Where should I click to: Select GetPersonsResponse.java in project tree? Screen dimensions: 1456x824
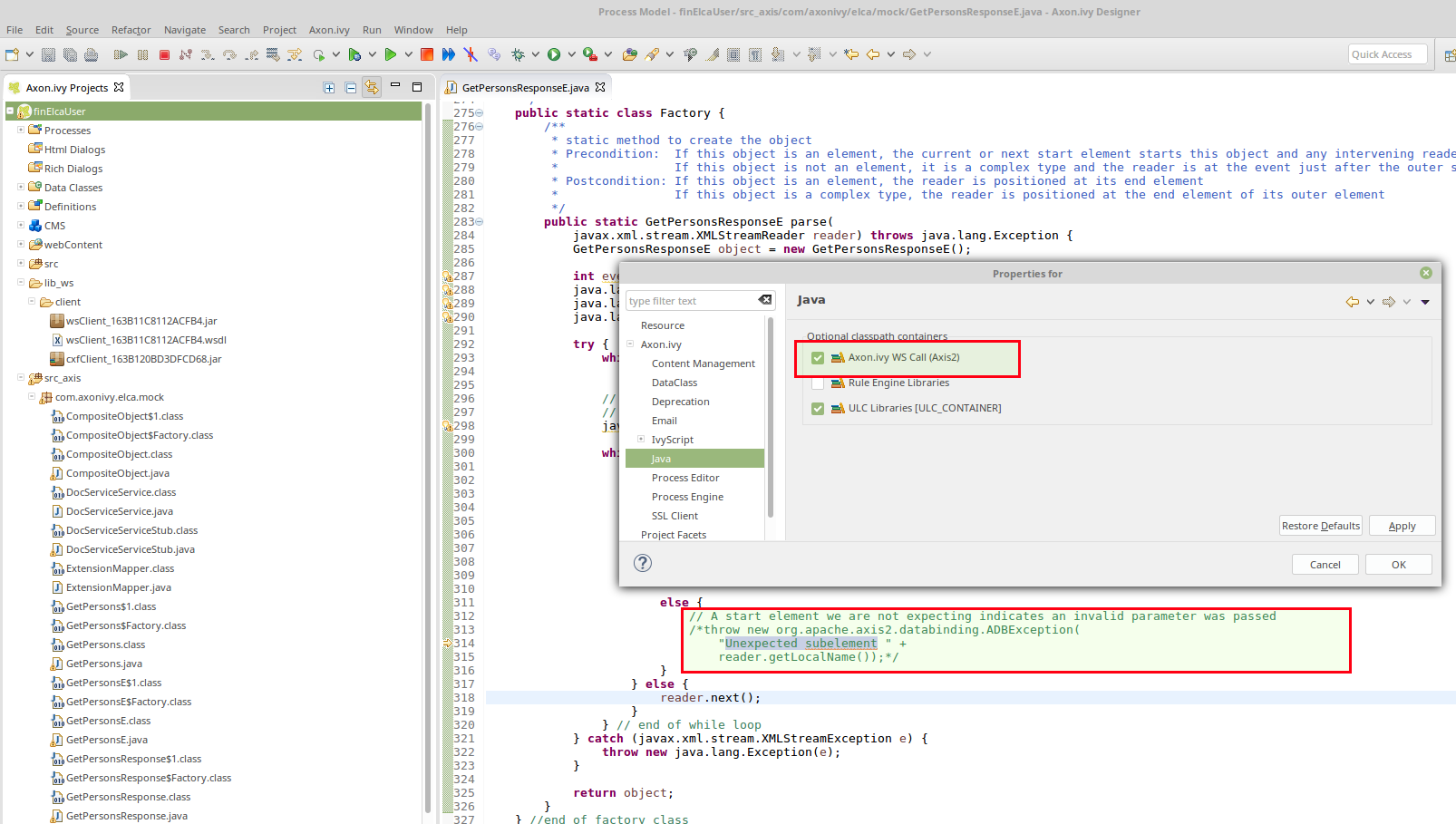click(x=127, y=816)
